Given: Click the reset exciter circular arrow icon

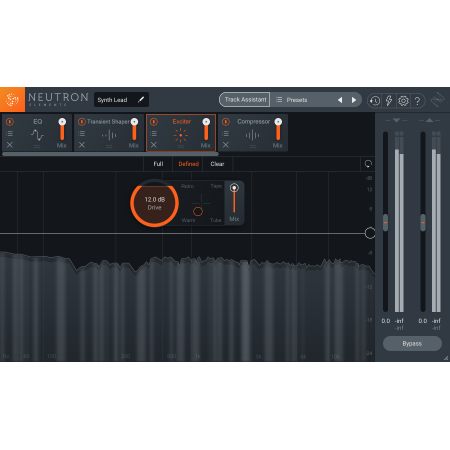Looking at the screenshot, I should click(368, 164).
